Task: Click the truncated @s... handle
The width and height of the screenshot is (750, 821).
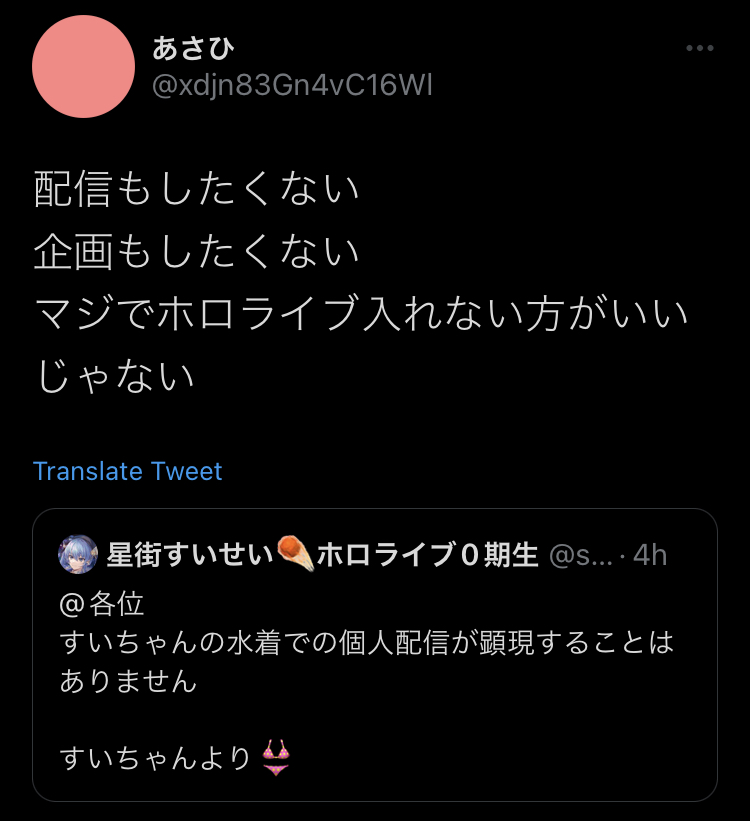Action: tap(581, 555)
